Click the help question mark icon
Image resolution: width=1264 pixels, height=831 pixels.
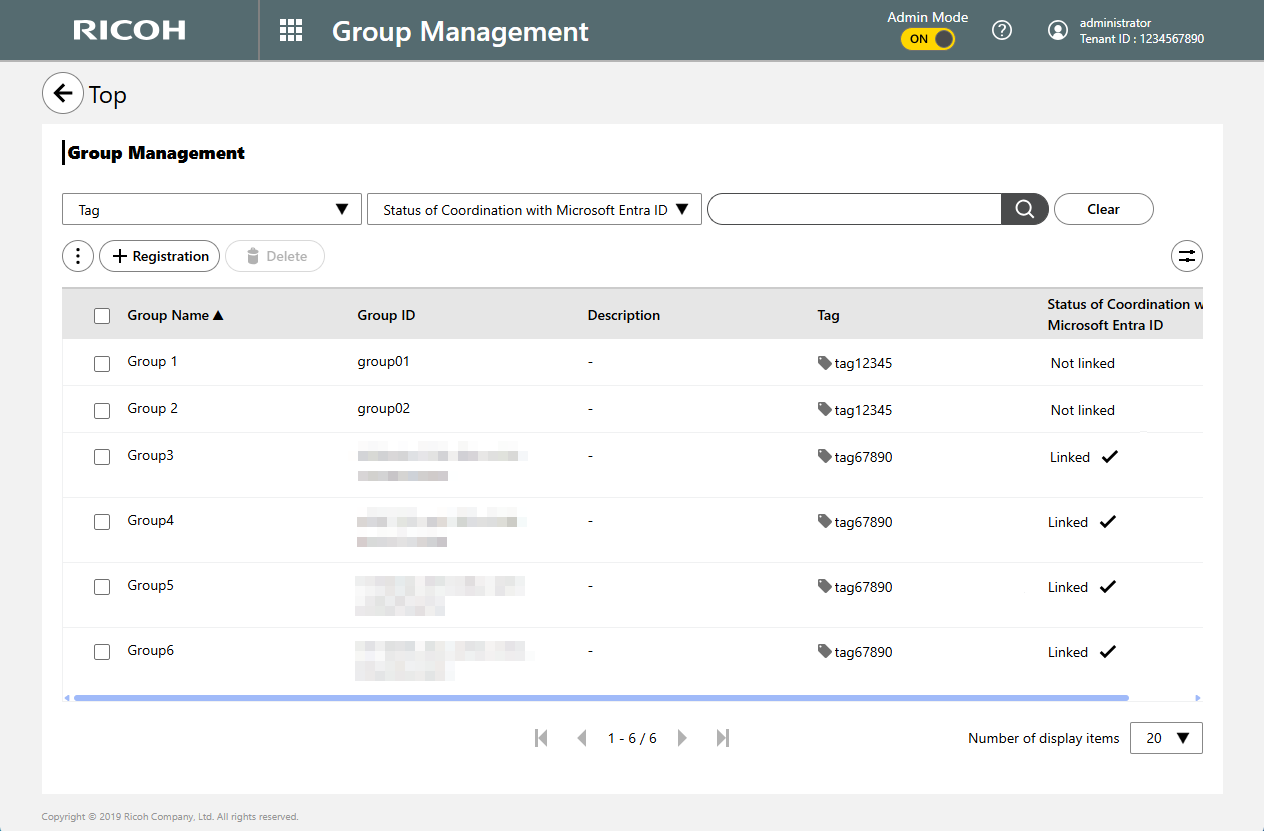(1002, 30)
